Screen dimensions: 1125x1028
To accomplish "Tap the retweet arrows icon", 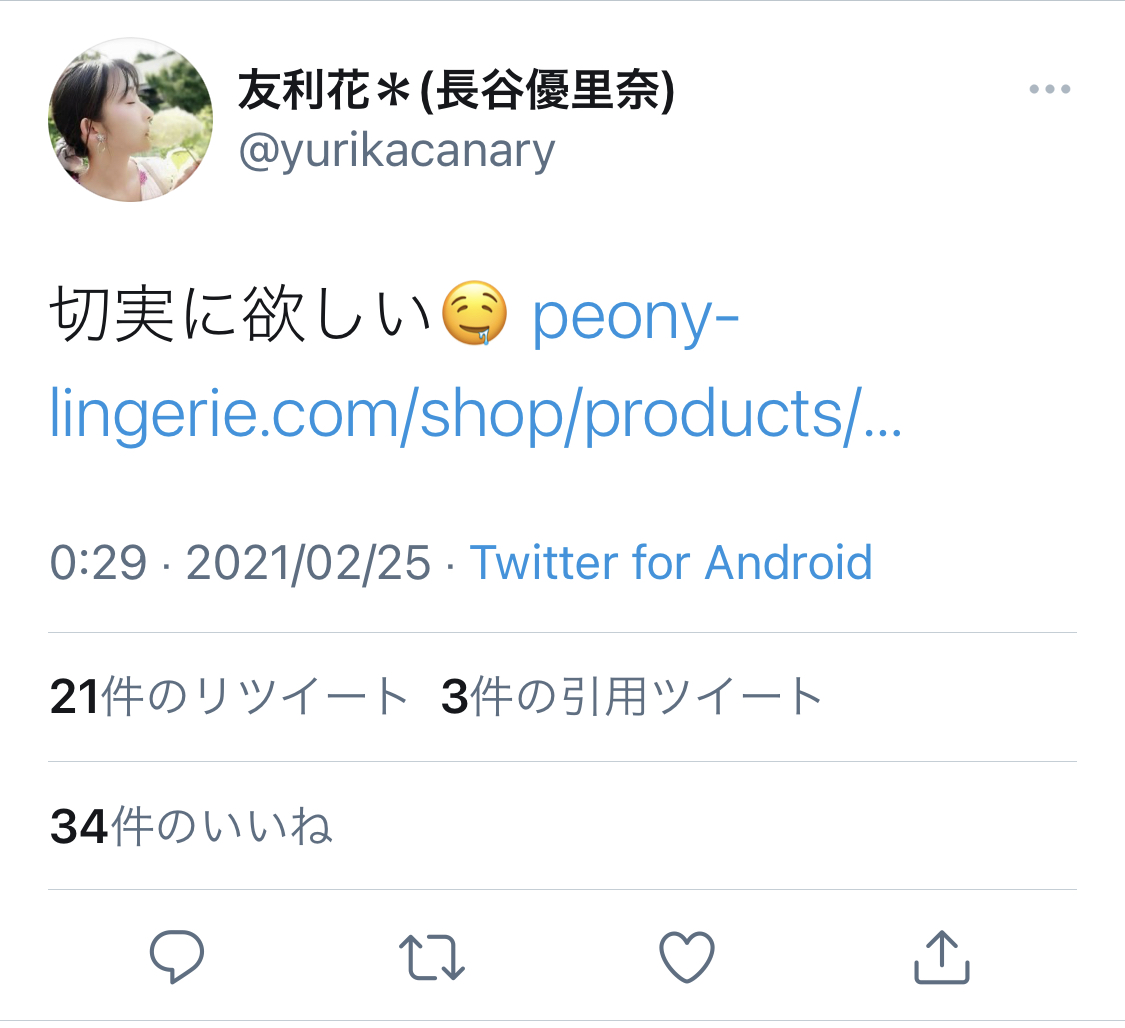I will (x=431, y=957).
